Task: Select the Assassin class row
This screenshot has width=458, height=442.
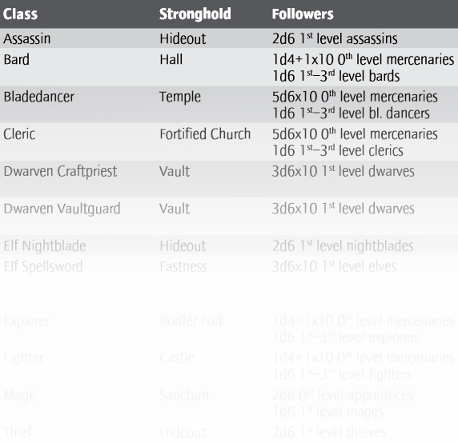Action: pos(229,38)
